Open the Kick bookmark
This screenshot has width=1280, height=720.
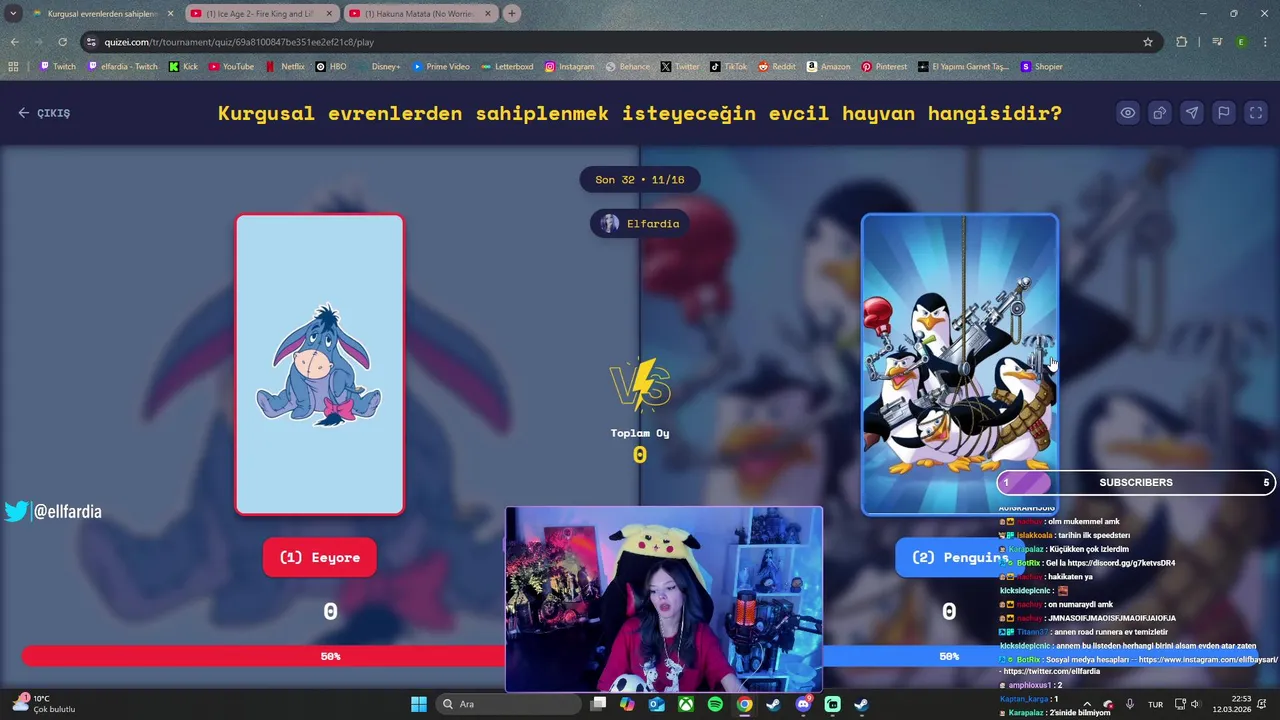(x=183, y=67)
